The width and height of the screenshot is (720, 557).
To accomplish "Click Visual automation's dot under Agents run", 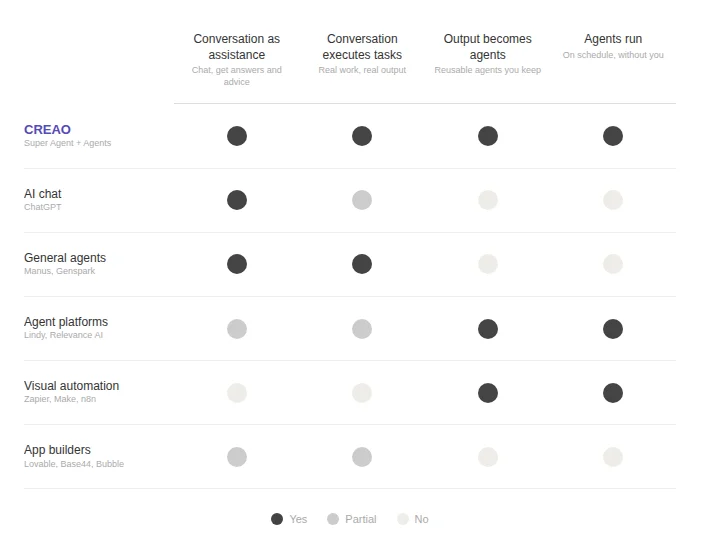I will coord(613,393).
